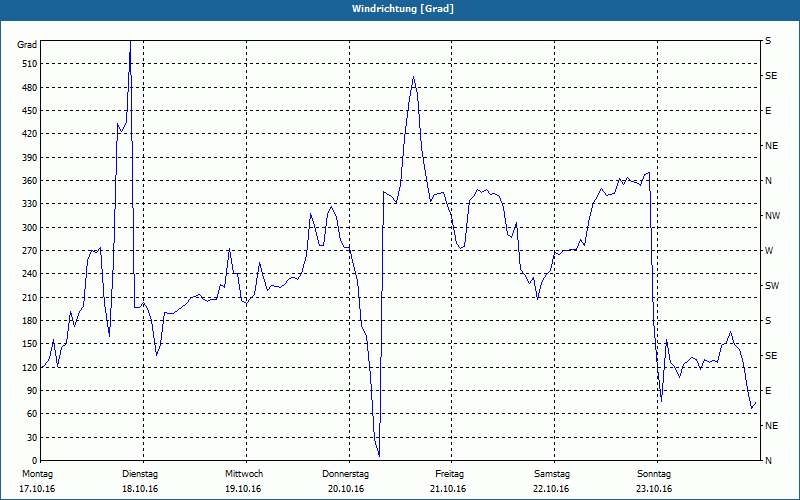800x500 pixels.
Task: Select the NE compass label at 30 gridline
Action: tap(771, 426)
